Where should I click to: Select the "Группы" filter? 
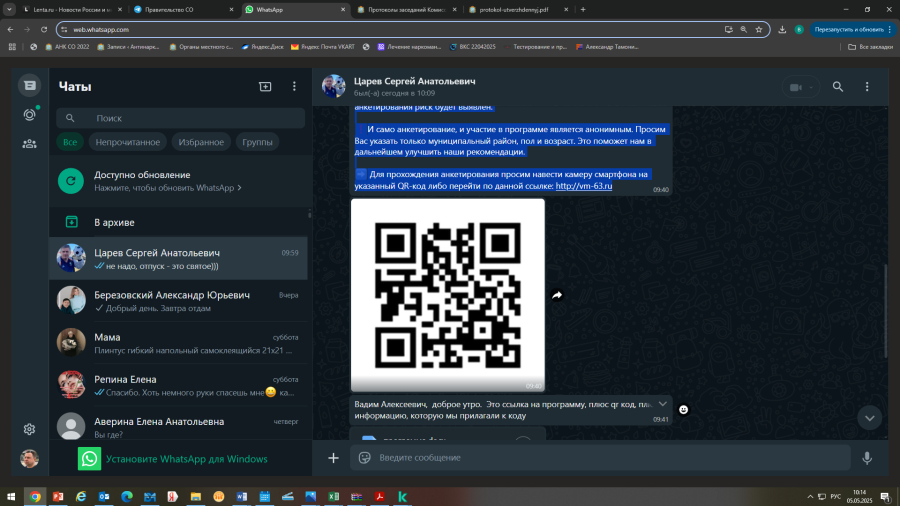click(x=257, y=142)
